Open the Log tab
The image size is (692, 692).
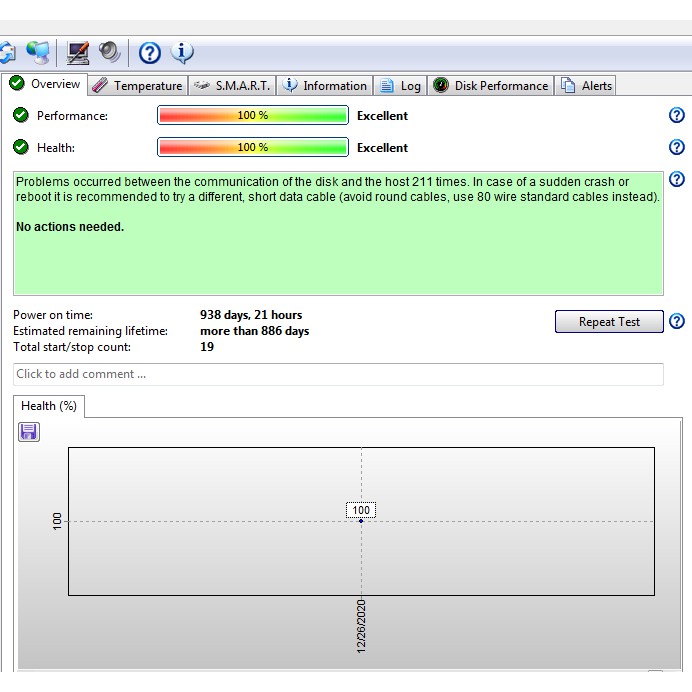click(x=401, y=86)
